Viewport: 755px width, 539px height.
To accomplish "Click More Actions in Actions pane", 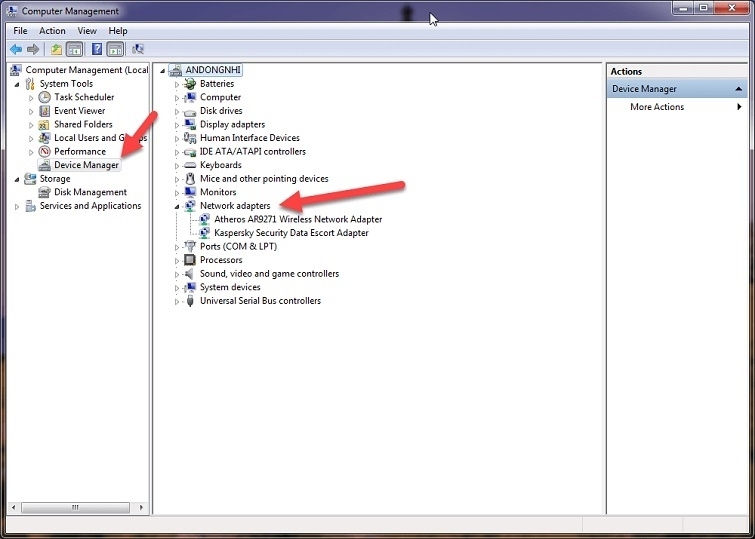I will click(657, 107).
